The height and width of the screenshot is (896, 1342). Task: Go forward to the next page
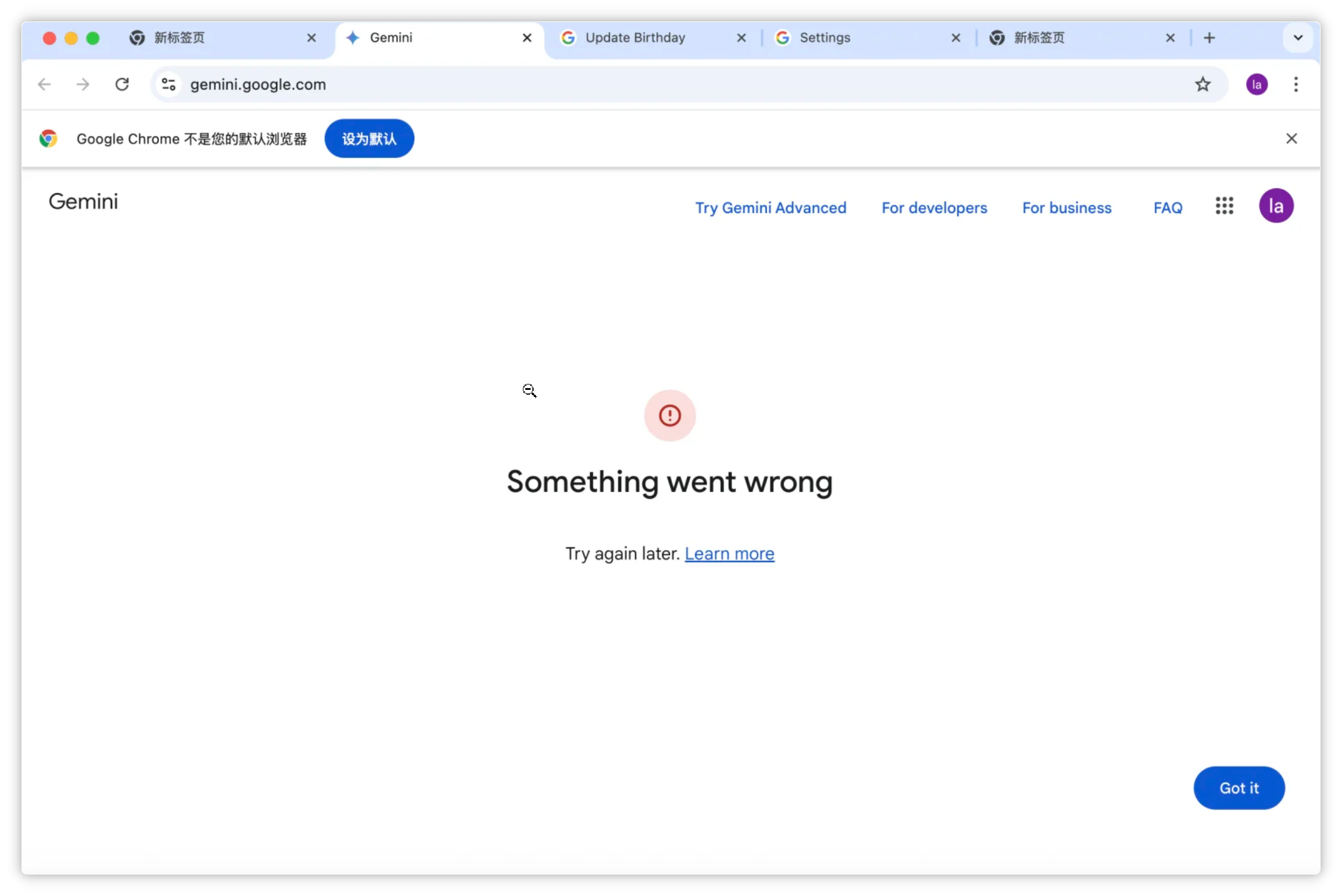tap(82, 84)
